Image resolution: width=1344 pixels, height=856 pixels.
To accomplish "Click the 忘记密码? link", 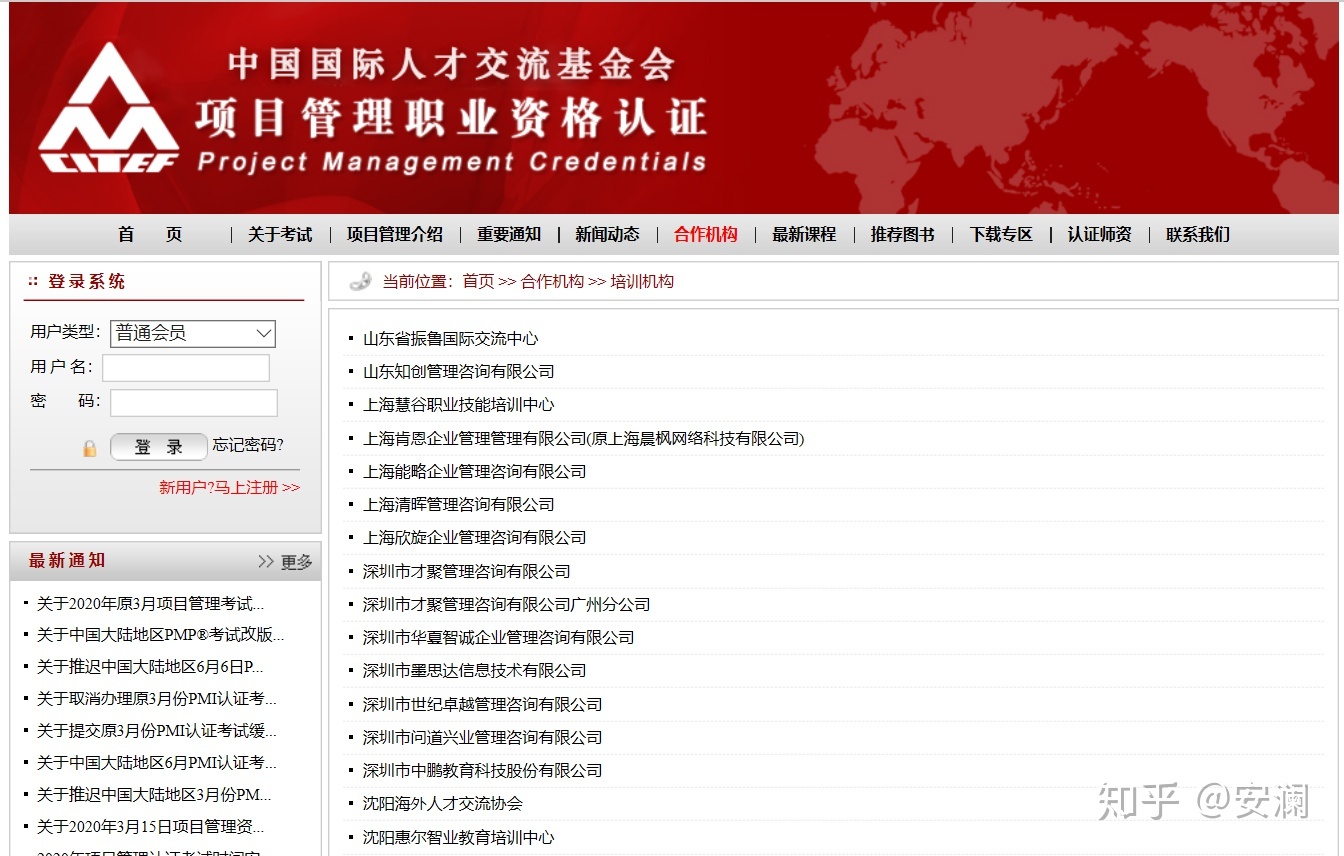I will 248,445.
